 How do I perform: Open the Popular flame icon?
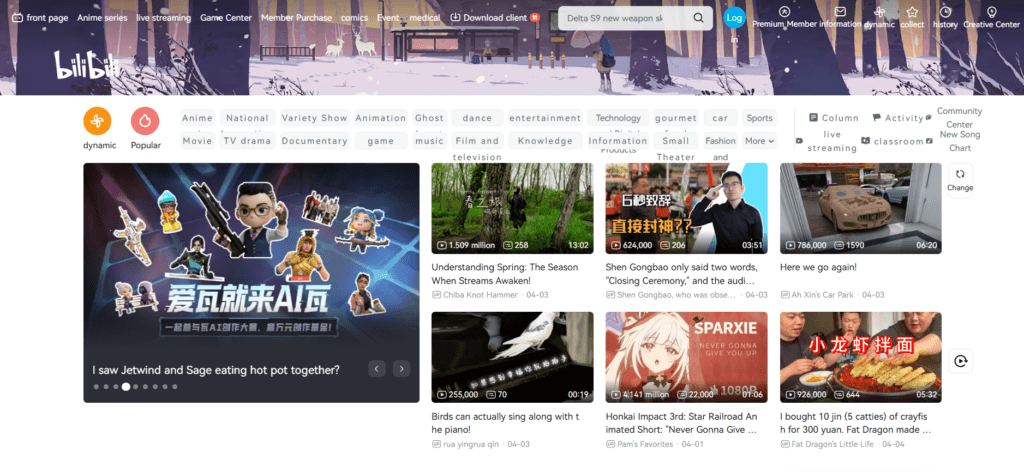click(x=145, y=121)
